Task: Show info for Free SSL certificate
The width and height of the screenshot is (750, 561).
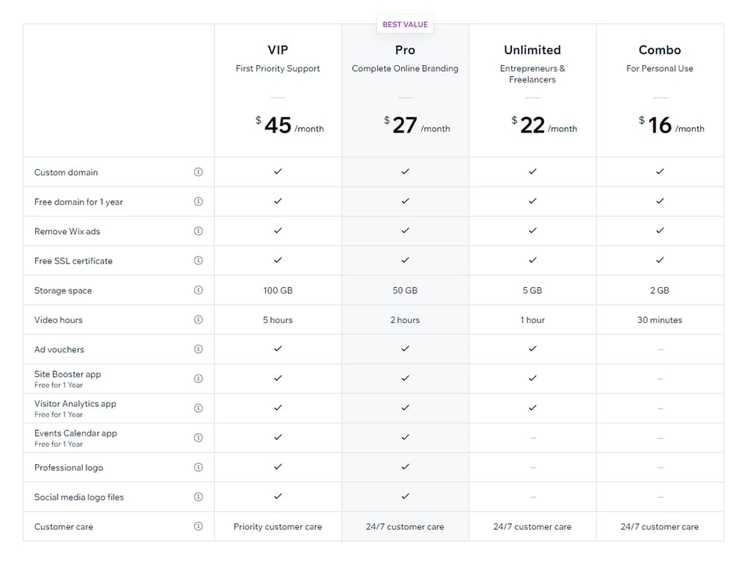Action: point(198,261)
